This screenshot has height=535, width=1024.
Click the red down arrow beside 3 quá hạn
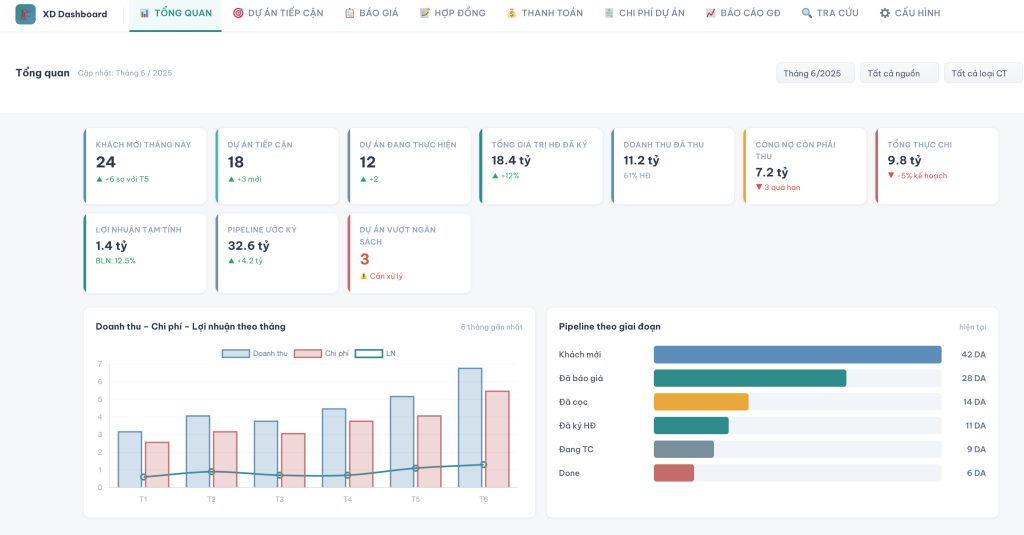759,187
